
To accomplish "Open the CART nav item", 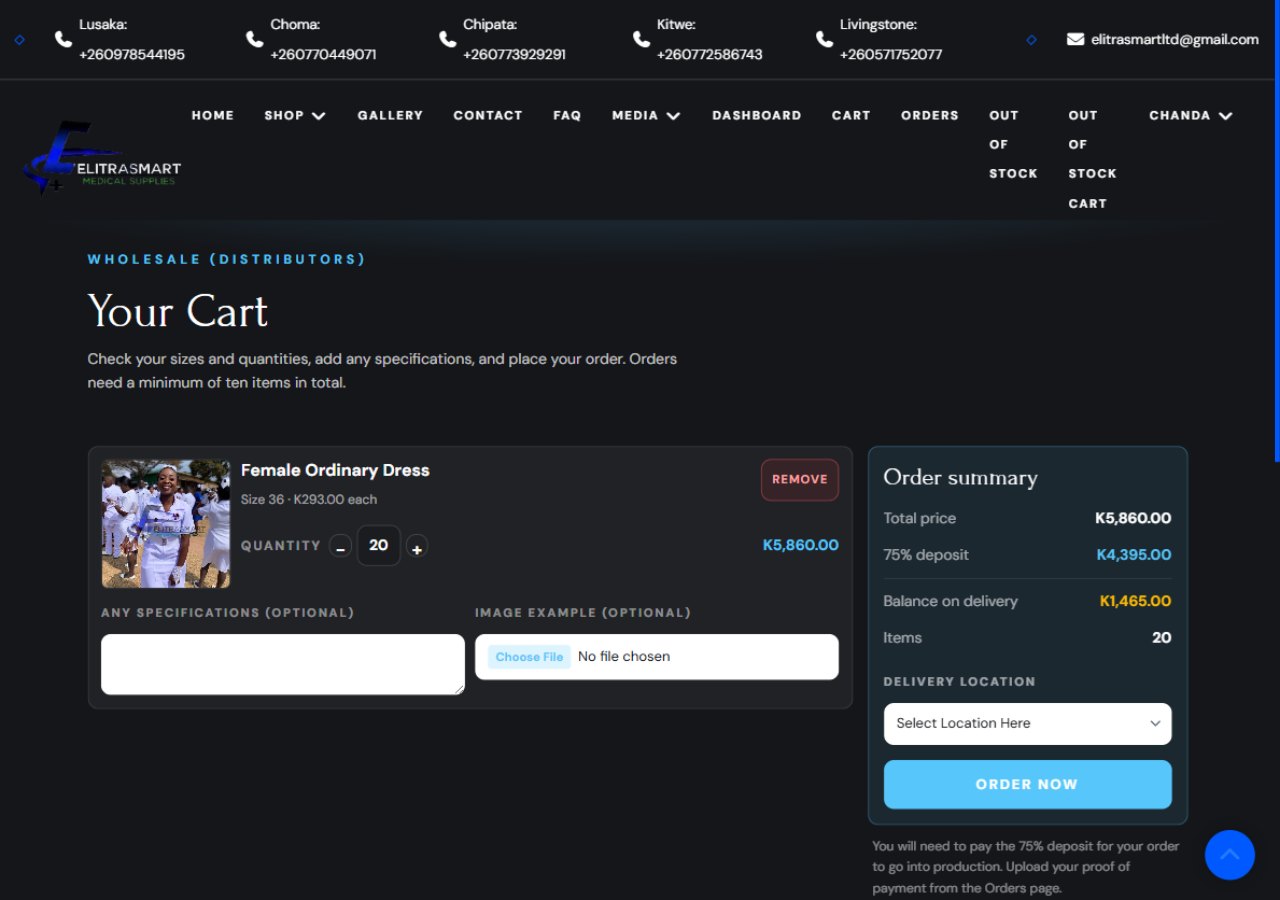I will (x=851, y=115).
